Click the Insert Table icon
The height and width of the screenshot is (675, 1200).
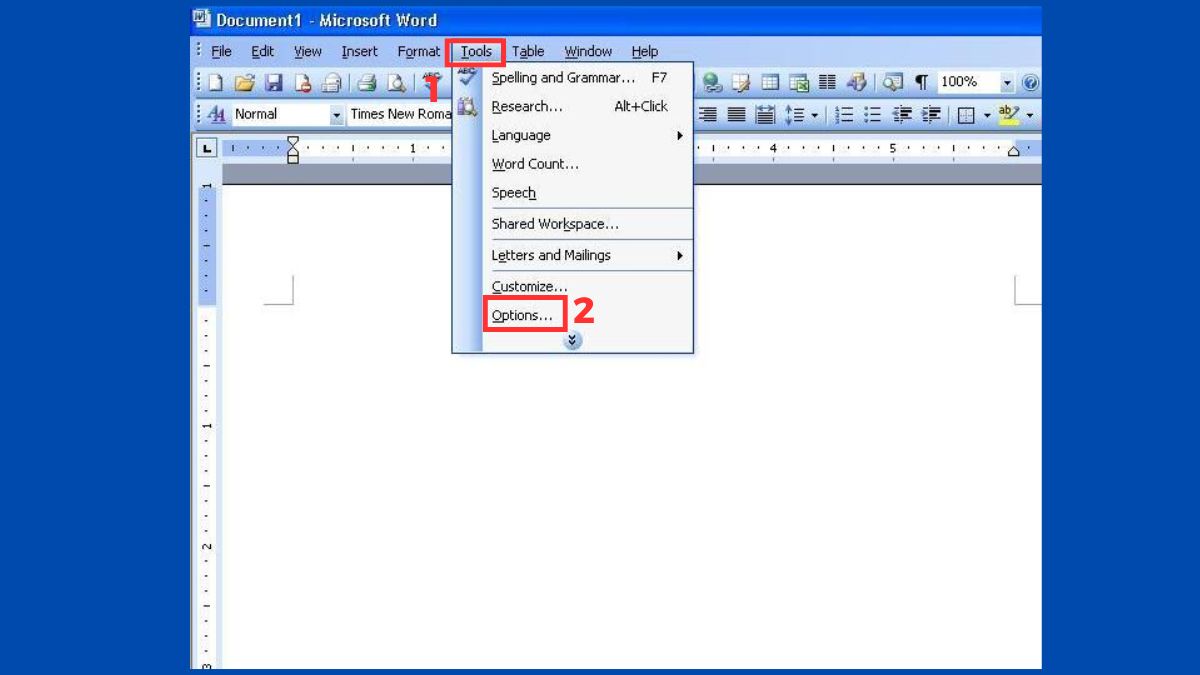pos(770,82)
